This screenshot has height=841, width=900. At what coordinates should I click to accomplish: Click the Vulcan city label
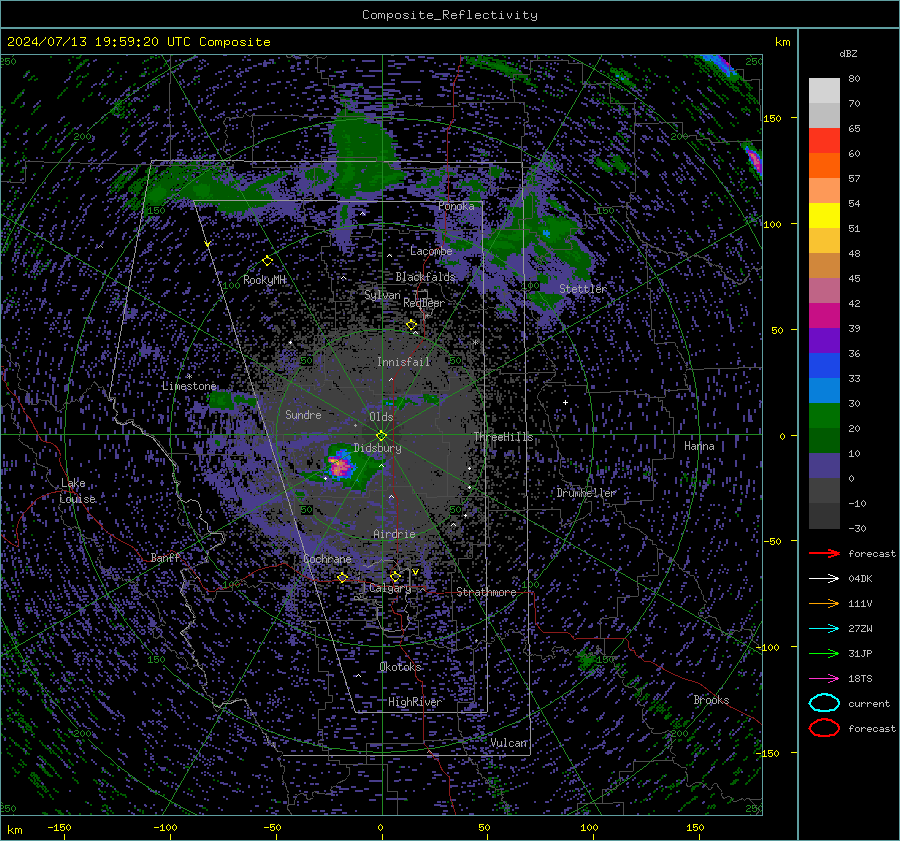click(508, 742)
